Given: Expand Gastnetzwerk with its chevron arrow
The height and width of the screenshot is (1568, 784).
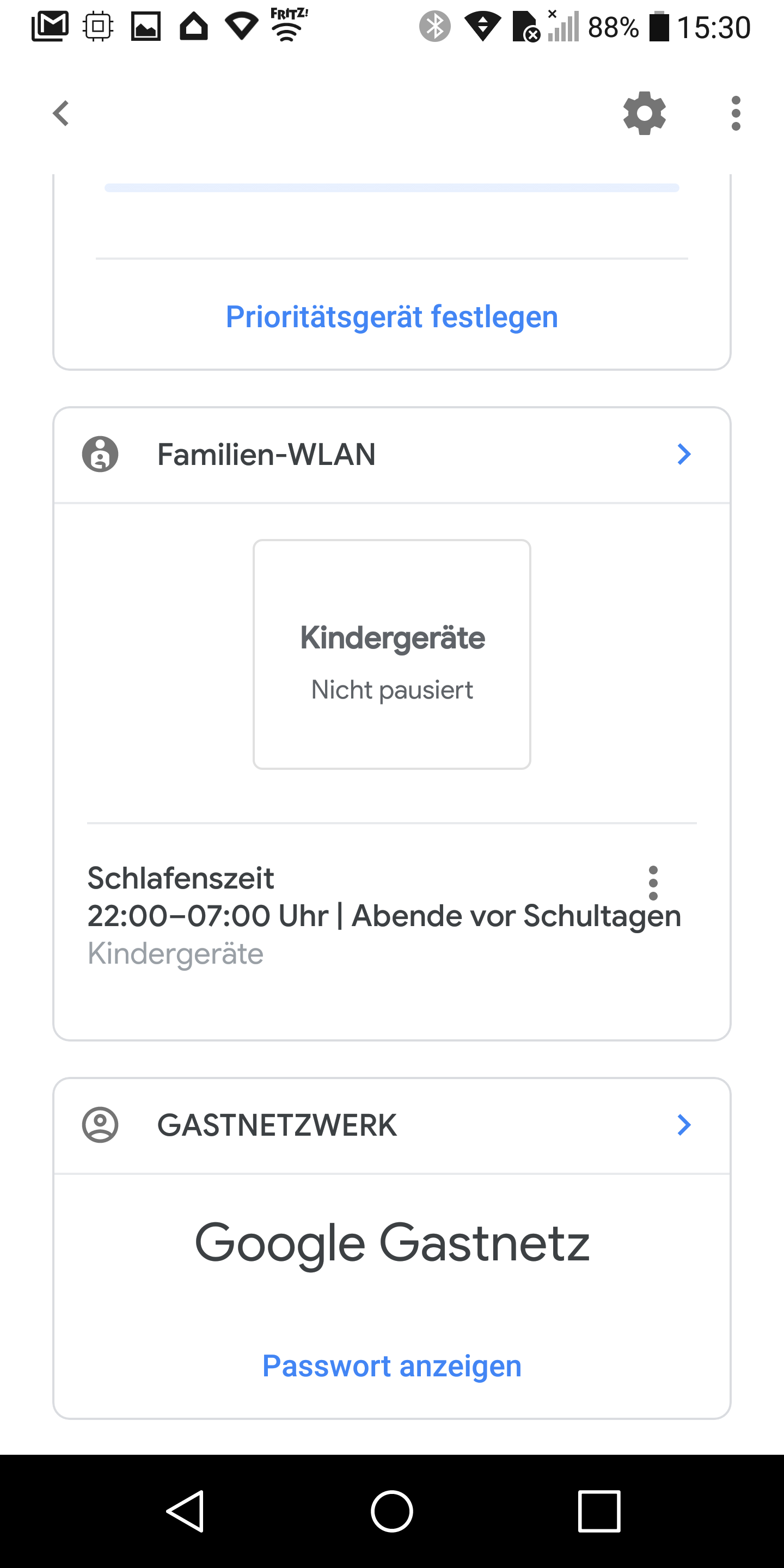Looking at the screenshot, I should 684,1125.
